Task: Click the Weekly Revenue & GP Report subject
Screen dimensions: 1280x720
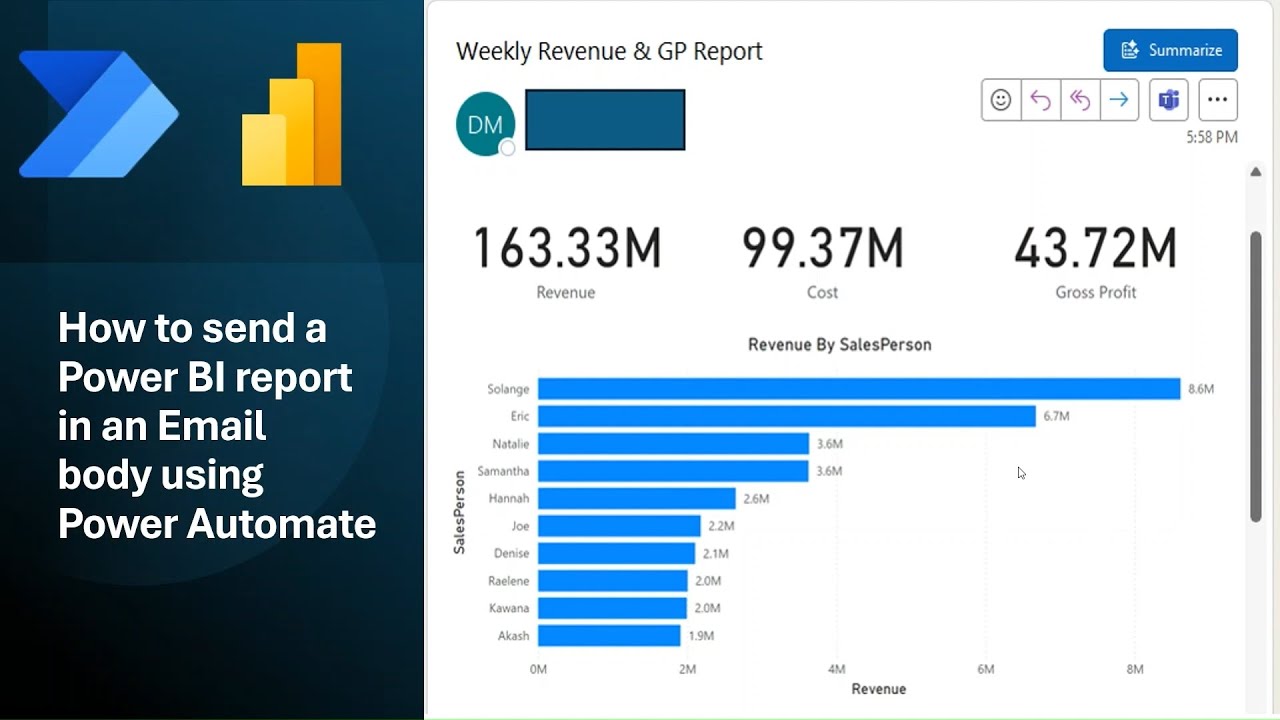Action: (609, 52)
